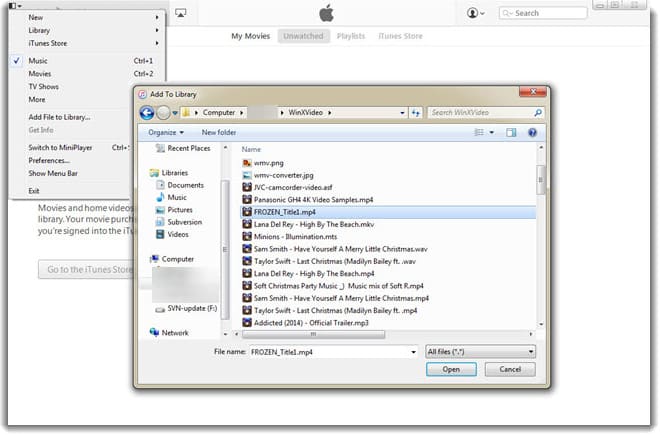Open recent locations dropdown arrow
Image resolution: width=660 pixels, height=435 pixels.
tap(175, 113)
